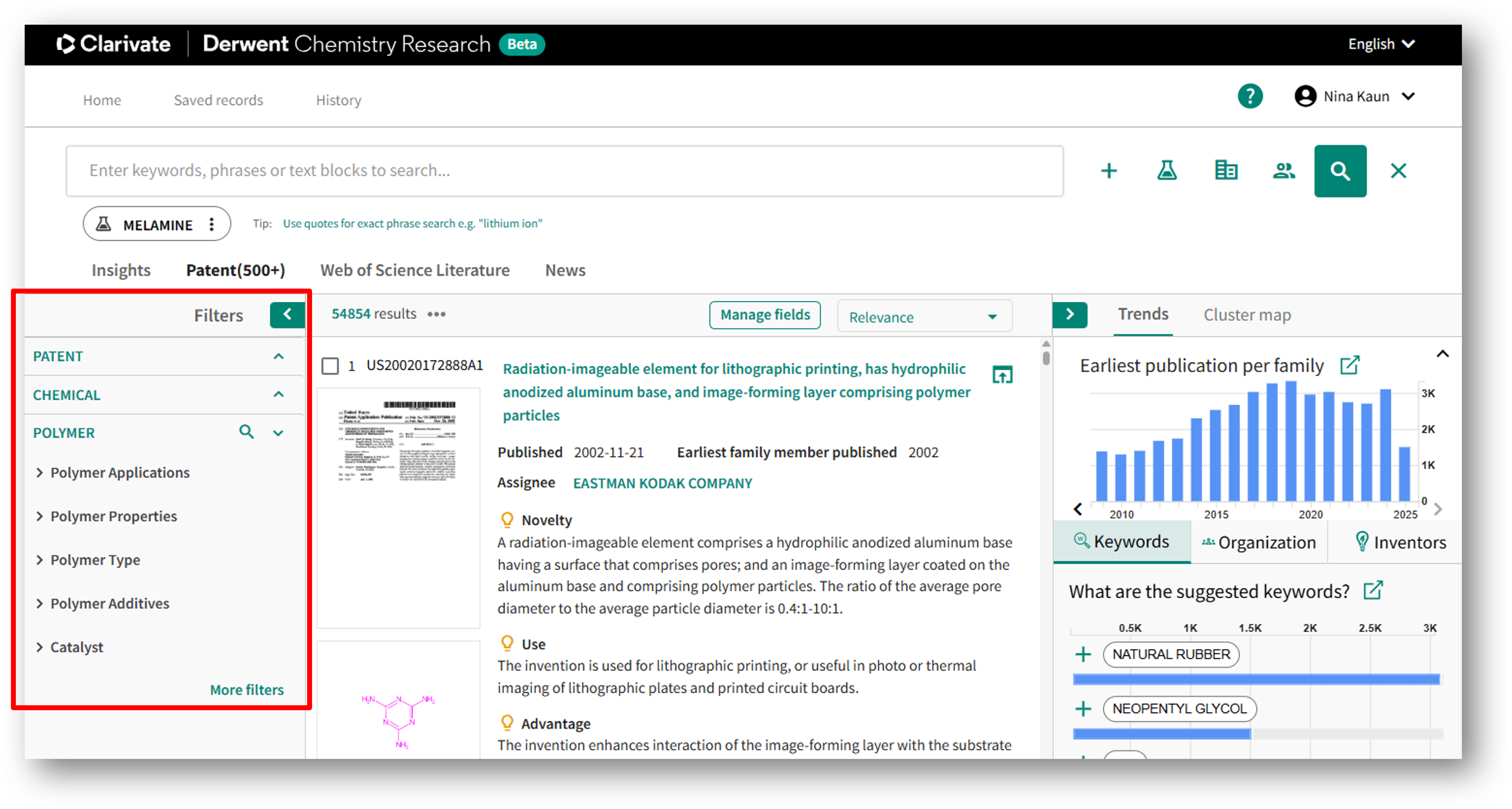
Task: Add NEOPENTYL GLYCOL keyword with plus icon
Action: pos(1083,708)
